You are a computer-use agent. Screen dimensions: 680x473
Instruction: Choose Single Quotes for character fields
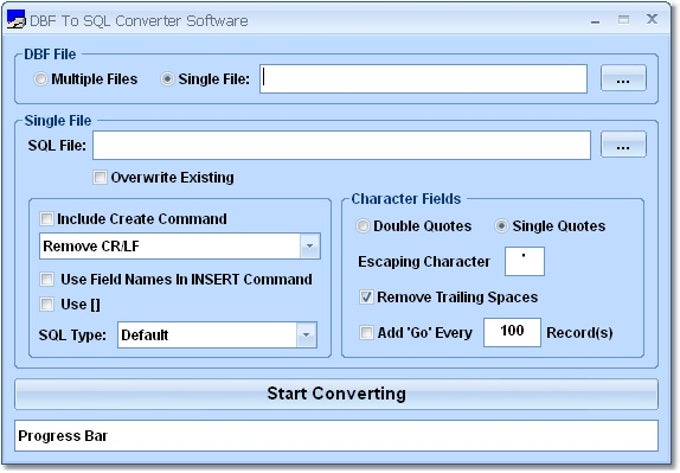tap(502, 226)
